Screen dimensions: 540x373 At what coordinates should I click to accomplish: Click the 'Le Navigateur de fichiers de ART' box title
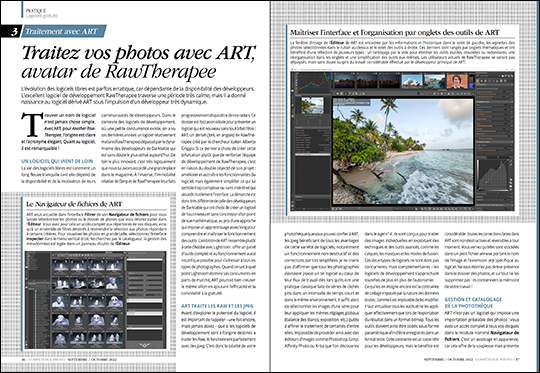[x=74, y=204]
